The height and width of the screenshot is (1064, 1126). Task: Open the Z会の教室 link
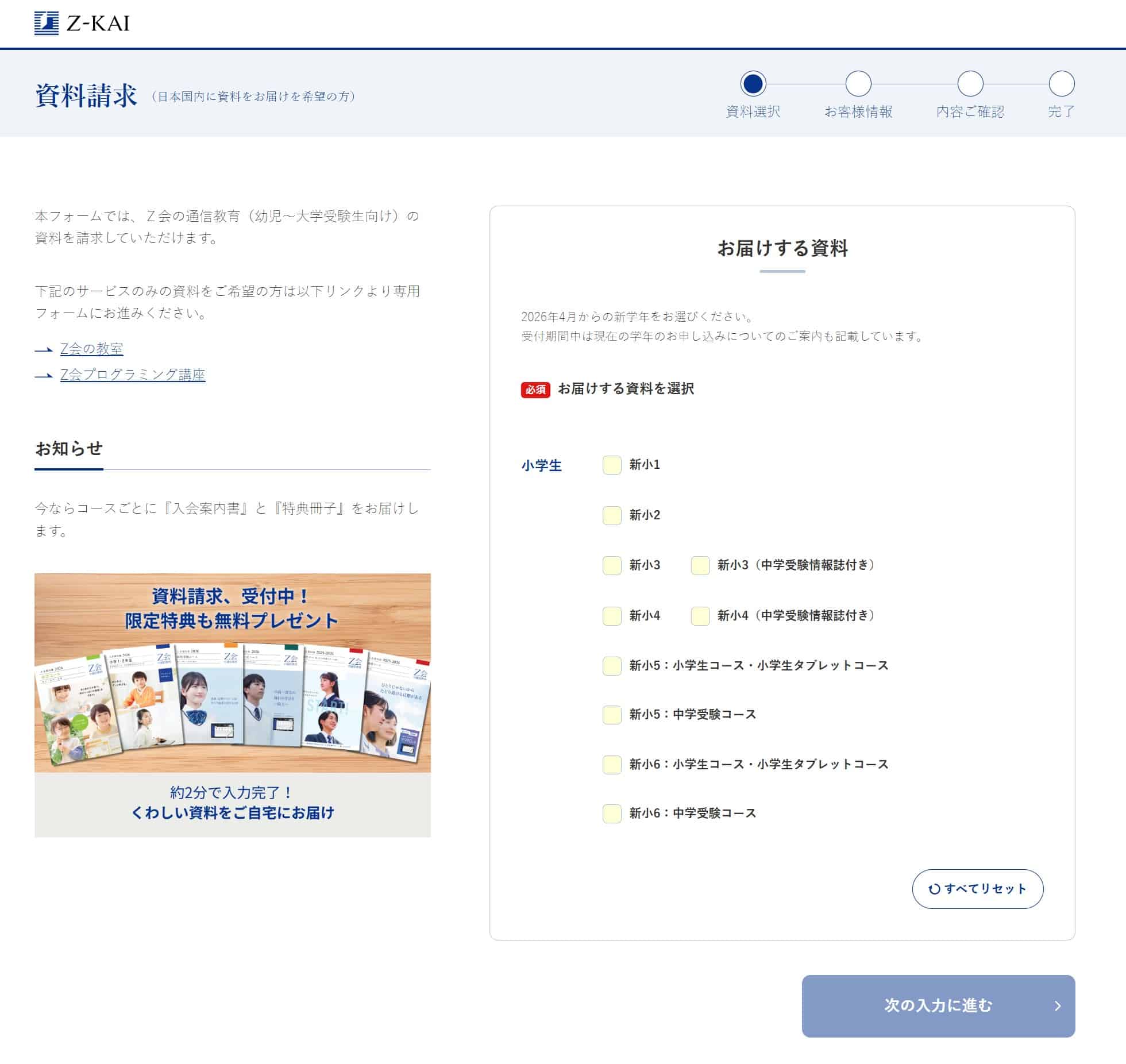click(91, 349)
